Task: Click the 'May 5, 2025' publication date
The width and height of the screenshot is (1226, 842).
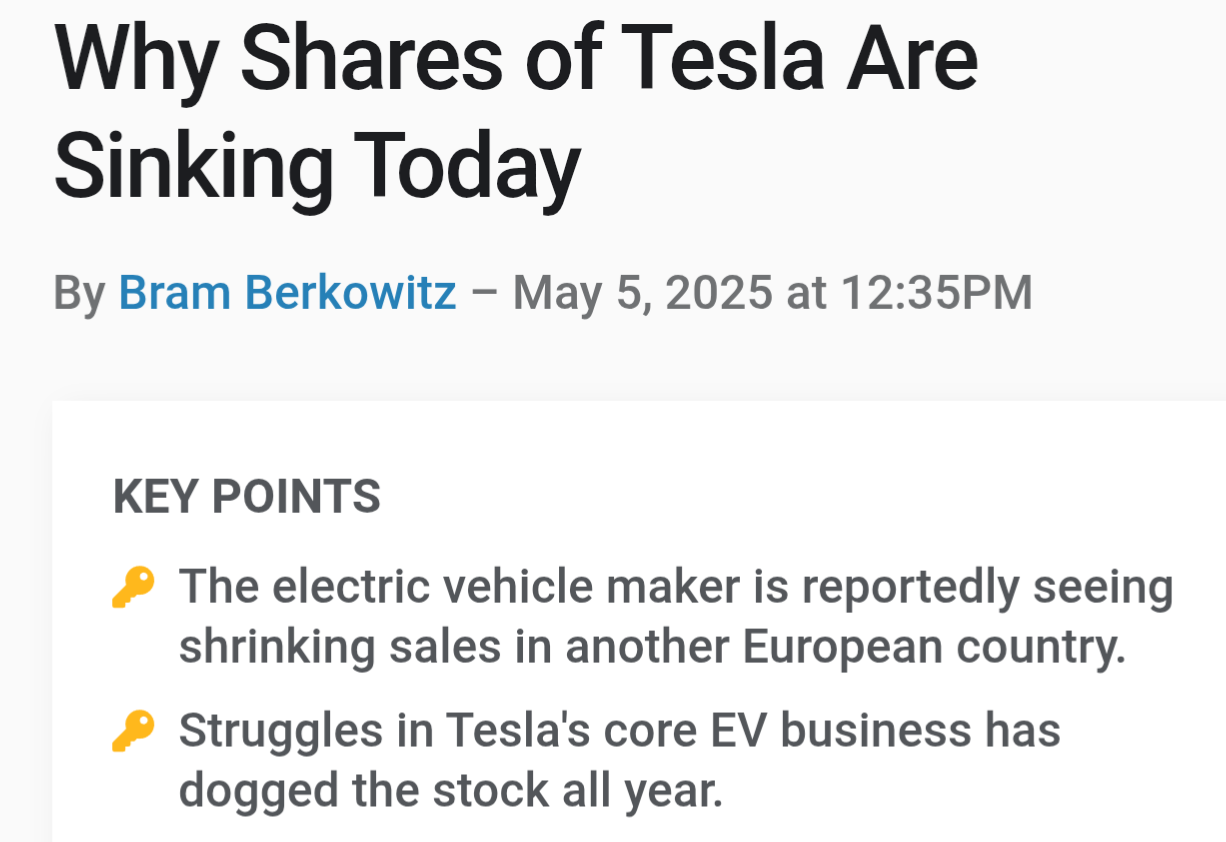Action: tap(643, 293)
